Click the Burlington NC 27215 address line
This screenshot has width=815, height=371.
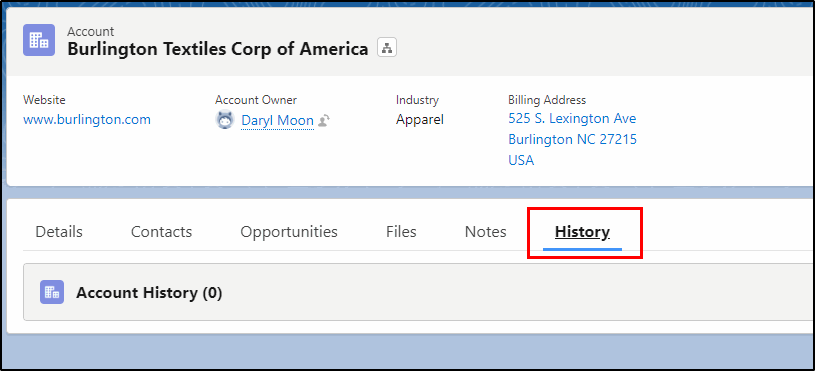tap(572, 139)
